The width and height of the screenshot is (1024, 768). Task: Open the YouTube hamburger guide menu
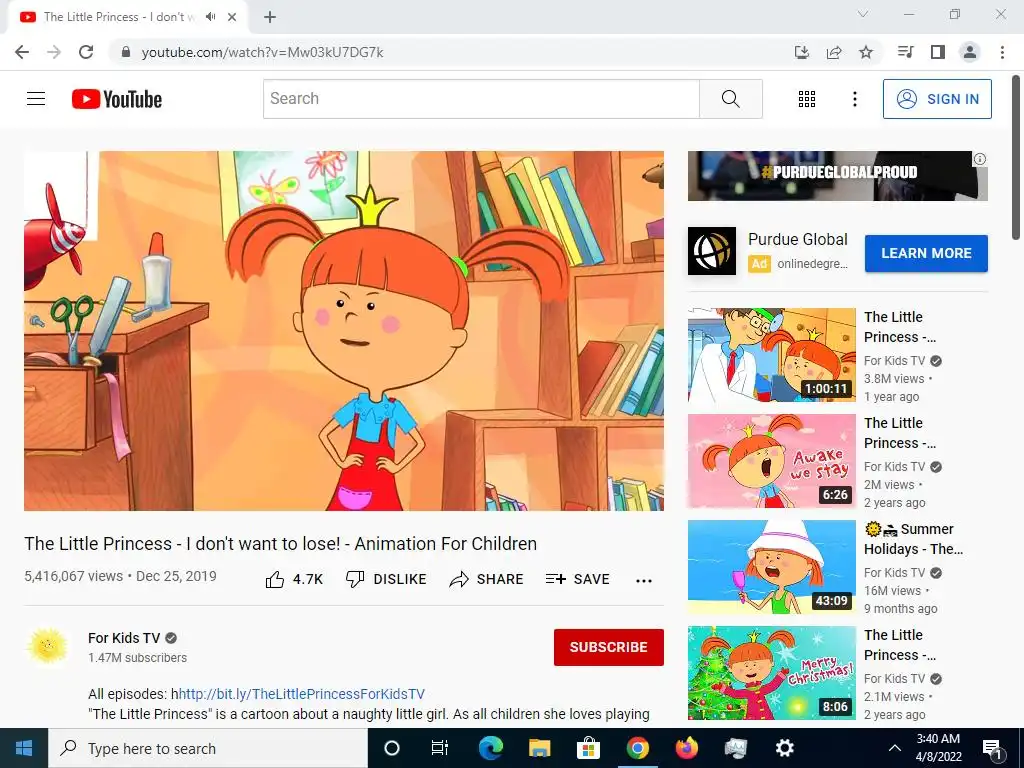(x=36, y=99)
